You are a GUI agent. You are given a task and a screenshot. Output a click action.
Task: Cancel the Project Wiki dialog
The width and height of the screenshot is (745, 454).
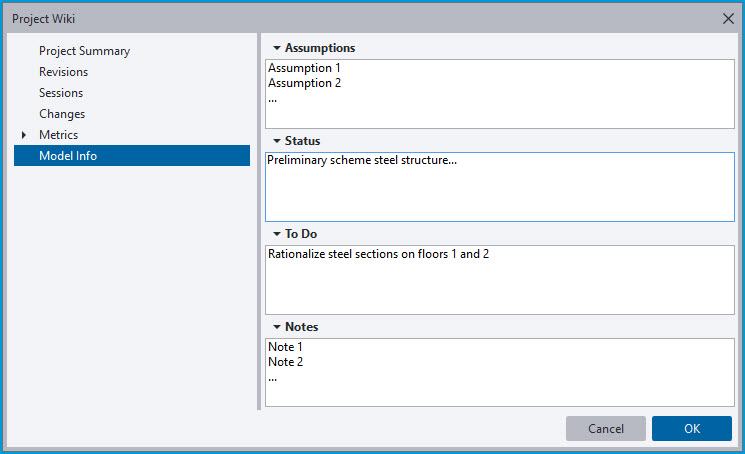tap(606, 428)
